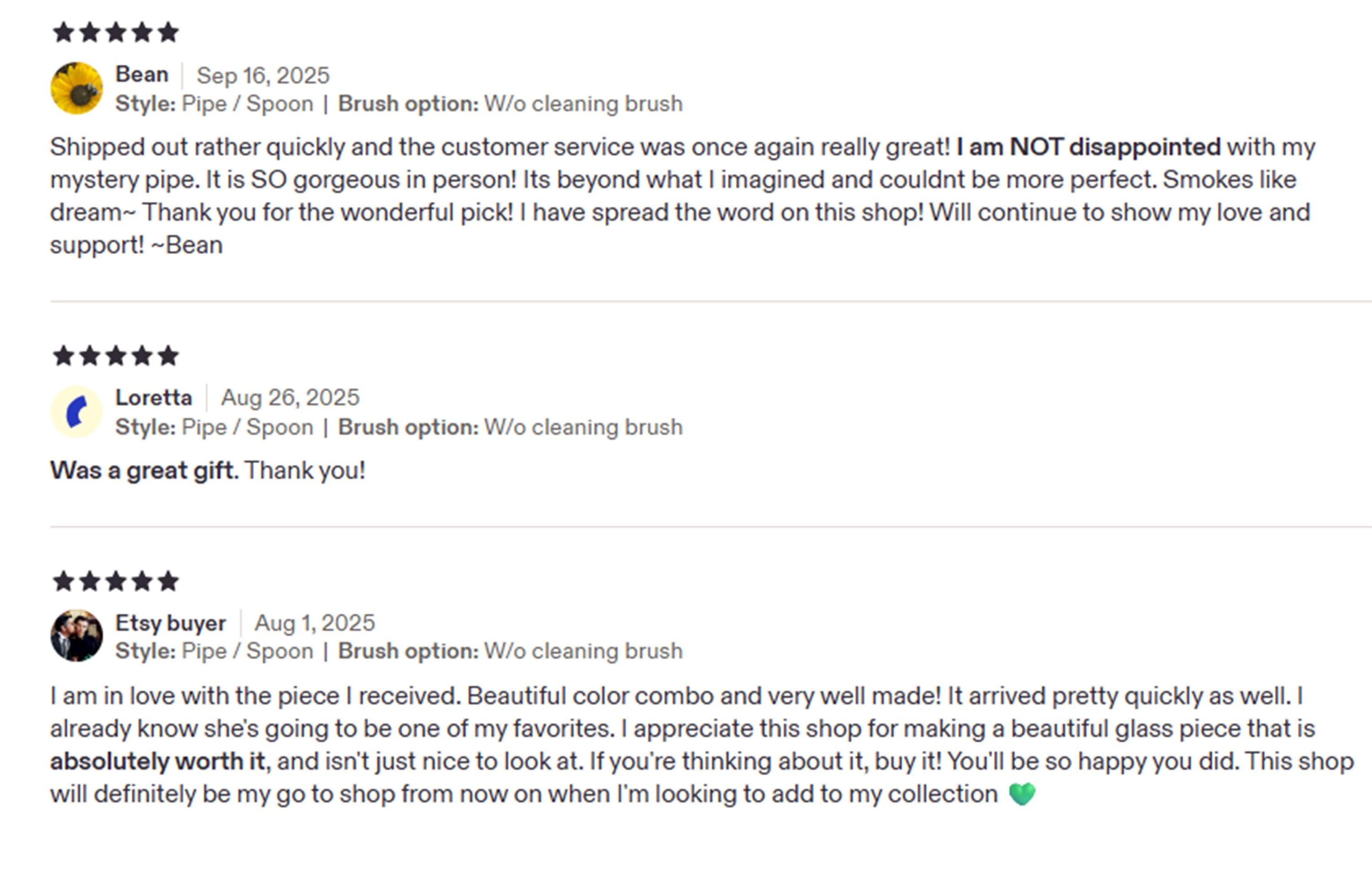The width and height of the screenshot is (1372, 879).
Task: Click the 'W/o cleaning brush' text in the Etsy buyer's review
Action: pyautogui.click(x=583, y=651)
